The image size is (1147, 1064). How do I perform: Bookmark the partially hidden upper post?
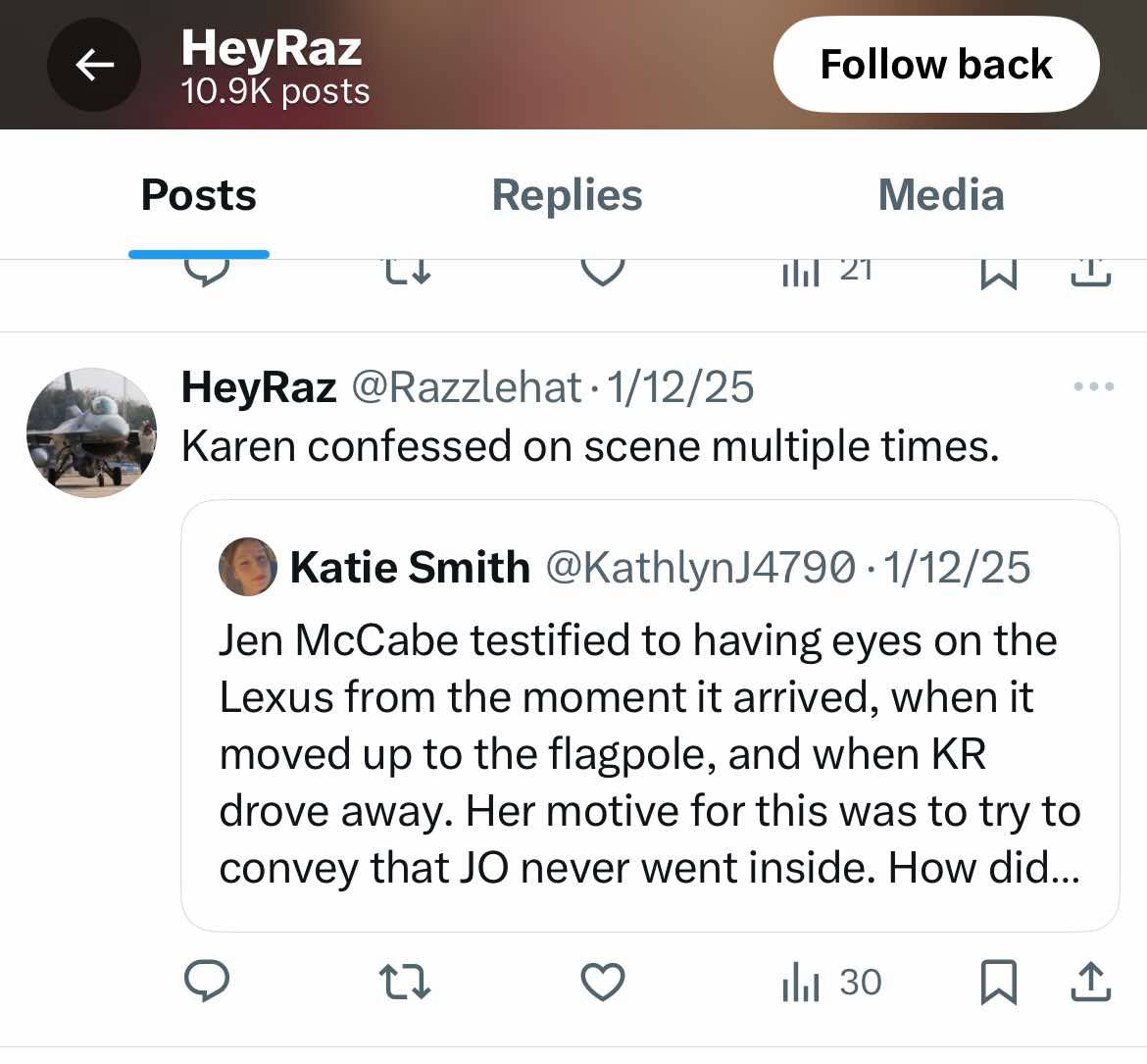[999, 274]
